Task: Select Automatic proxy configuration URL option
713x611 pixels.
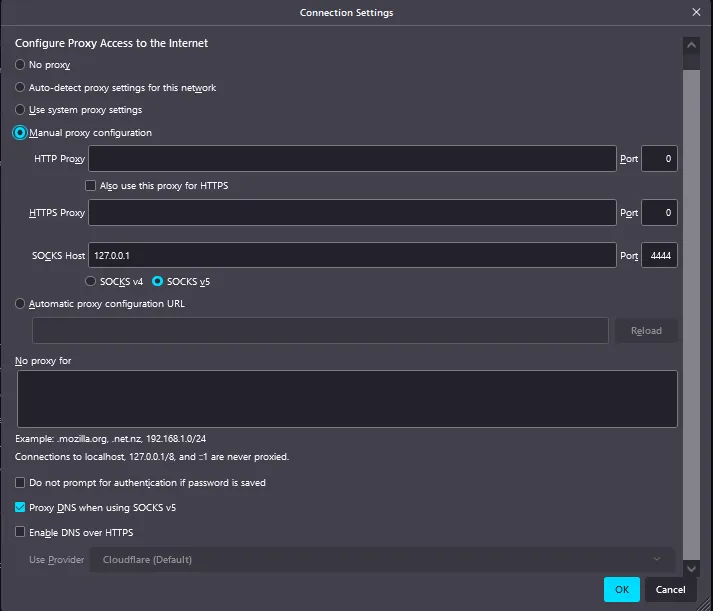Action: pyautogui.click(x=20, y=304)
